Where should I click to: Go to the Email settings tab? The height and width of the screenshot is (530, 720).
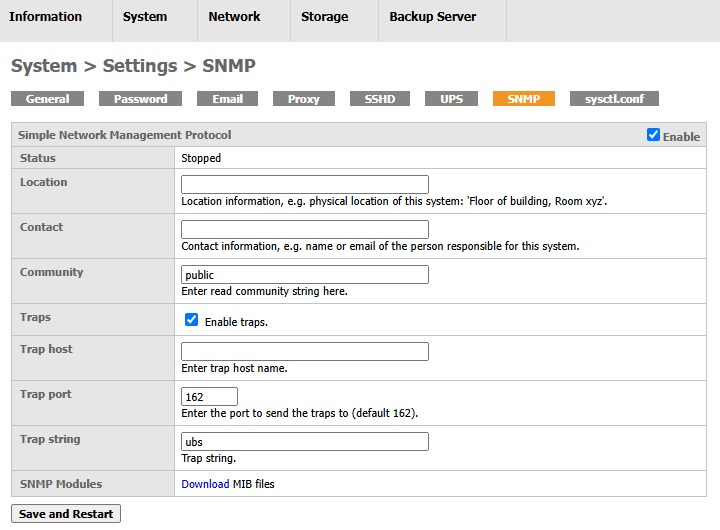click(227, 99)
